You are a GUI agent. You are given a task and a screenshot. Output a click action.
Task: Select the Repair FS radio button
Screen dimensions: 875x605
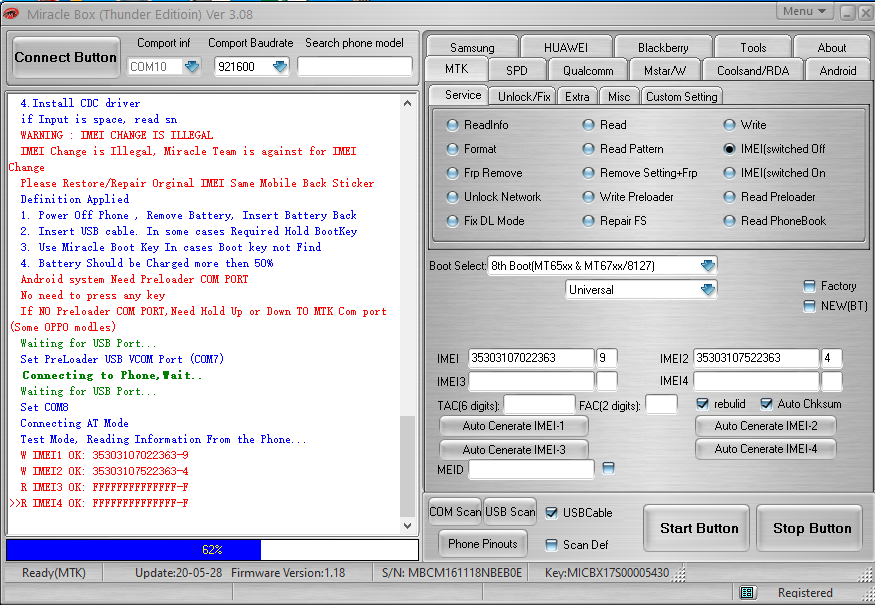(588, 221)
